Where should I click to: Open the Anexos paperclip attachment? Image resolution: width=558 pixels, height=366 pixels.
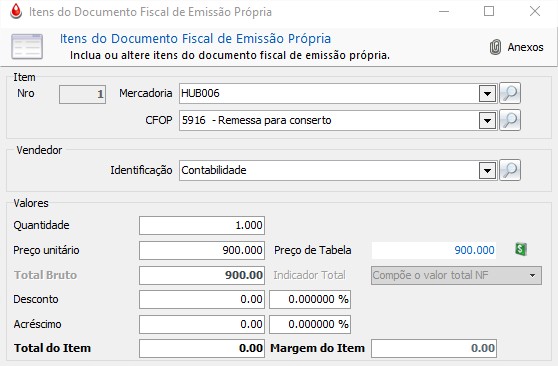point(495,47)
